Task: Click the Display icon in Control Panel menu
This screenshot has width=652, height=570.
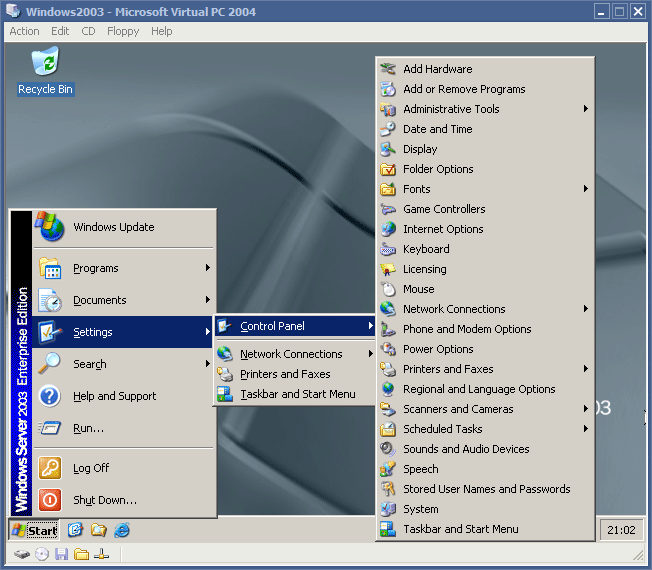Action: click(388, 149)
